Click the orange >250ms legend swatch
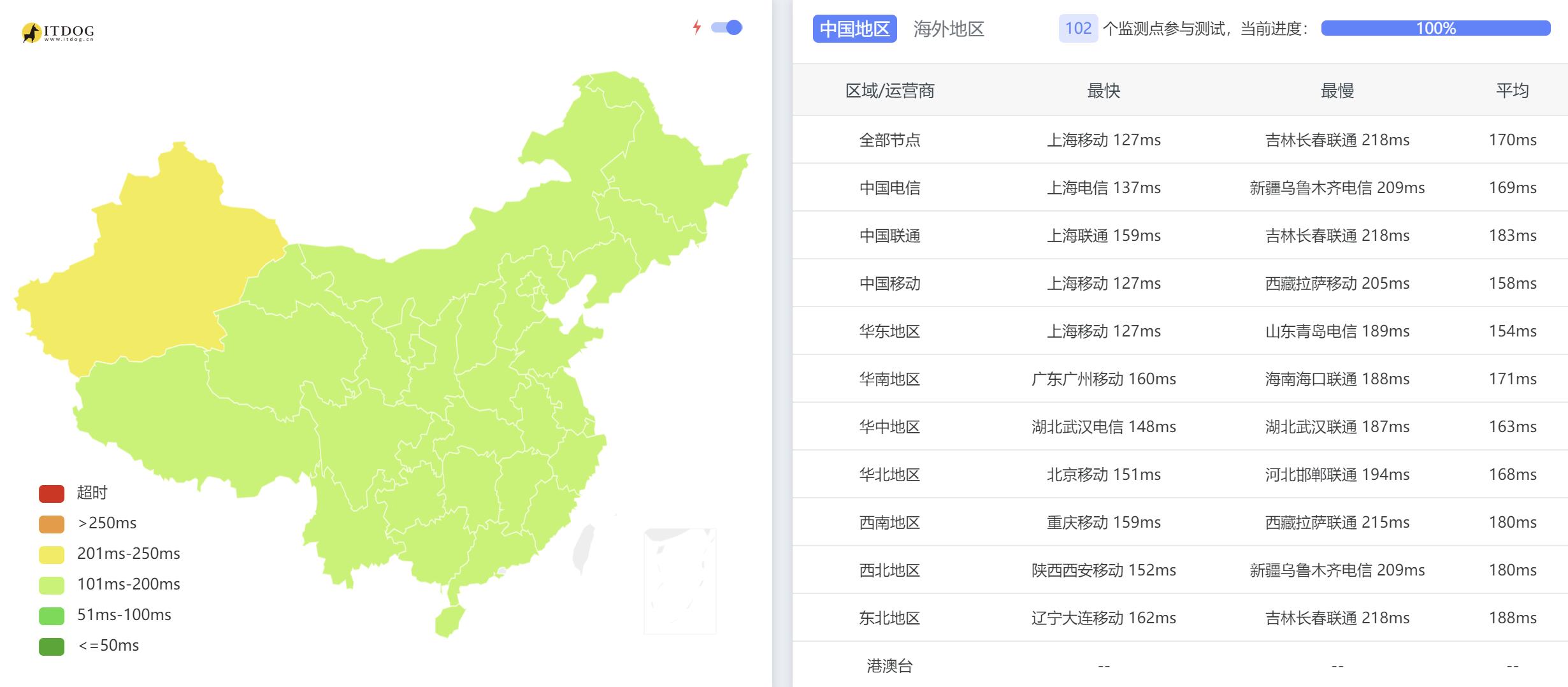This screenshot has width=1568, height=687. coord(52,524)
